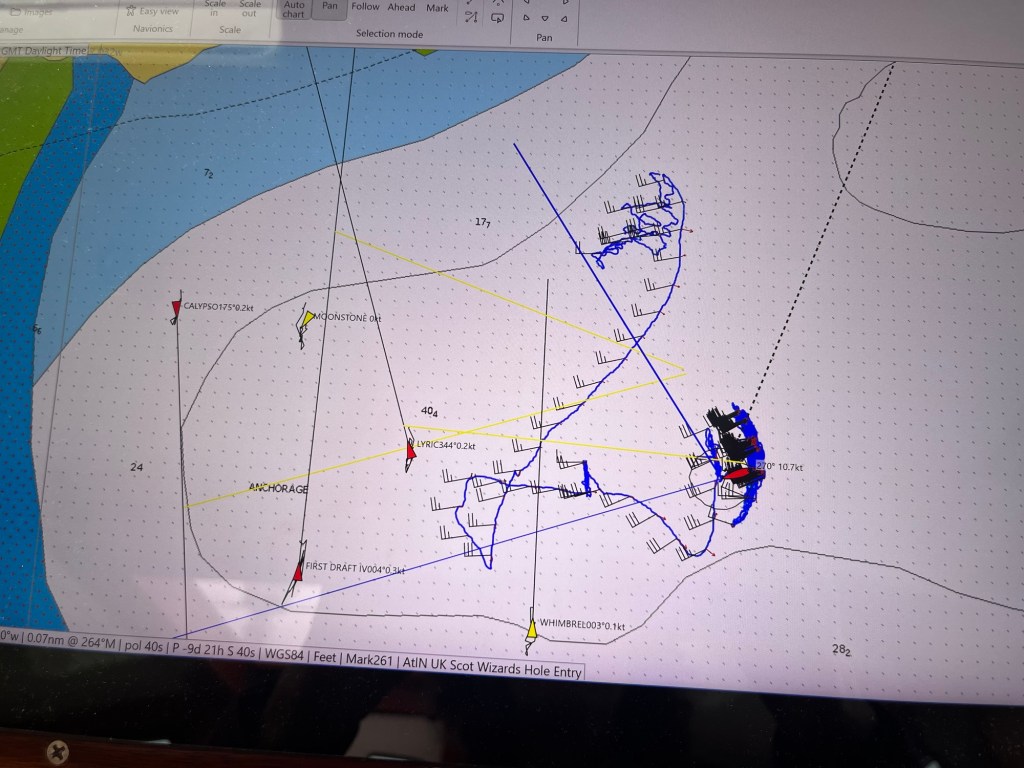Choose Mark selection mode
1024x768 pixels.
437,8
